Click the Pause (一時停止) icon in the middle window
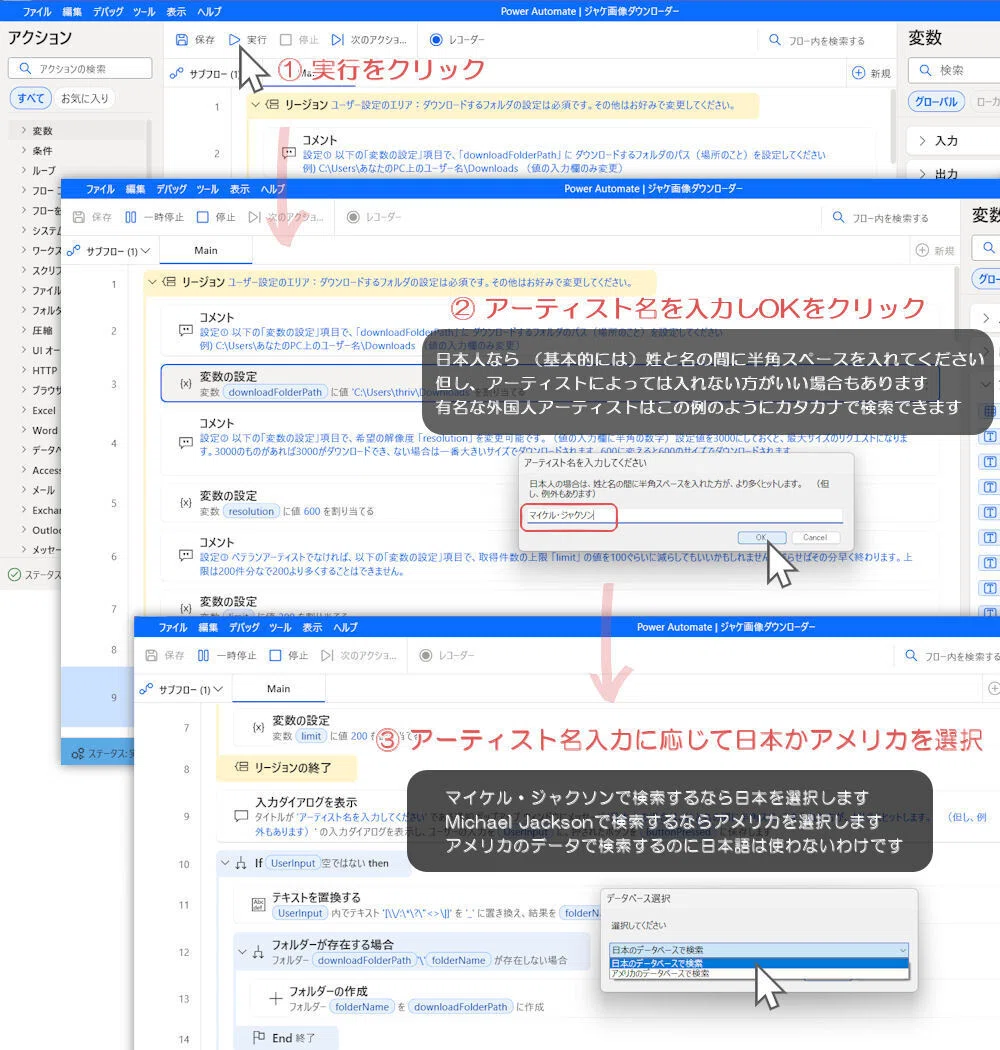Image resolution: width=1000 pixels, height=1050 pixels. click(131, 217)
